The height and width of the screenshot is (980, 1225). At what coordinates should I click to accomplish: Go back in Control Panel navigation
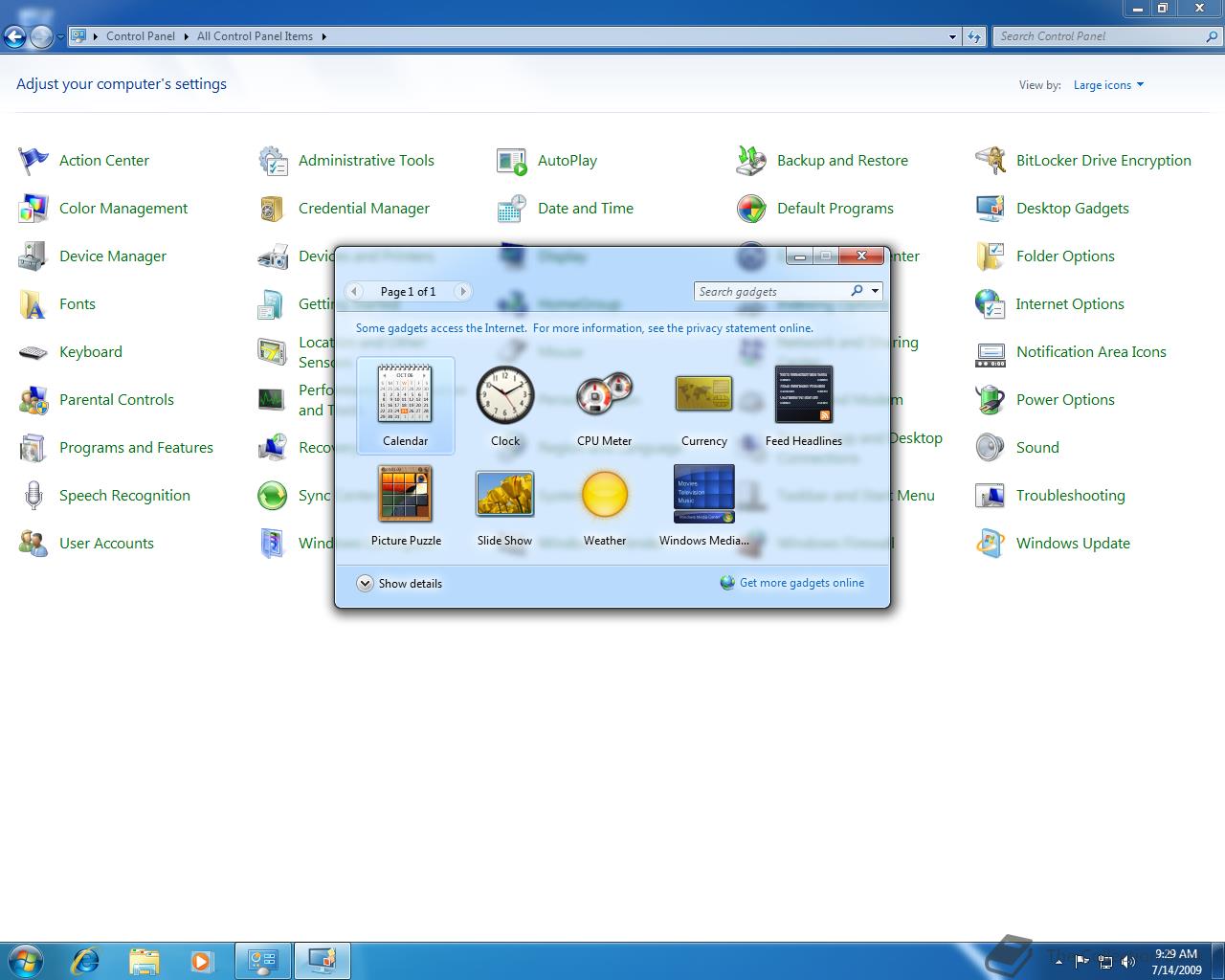click(14, 36)
